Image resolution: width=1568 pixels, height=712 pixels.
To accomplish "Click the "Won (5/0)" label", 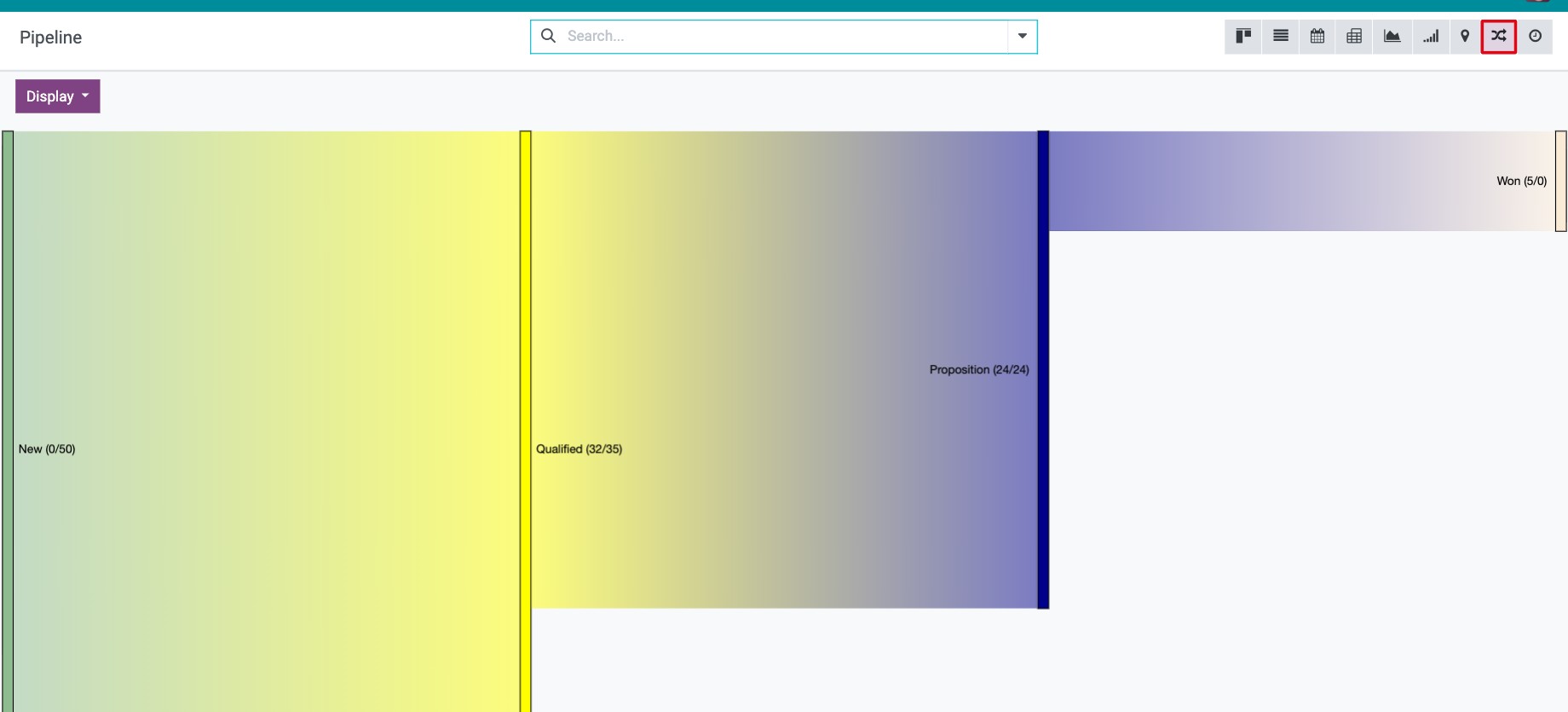I will (1522, 181).
